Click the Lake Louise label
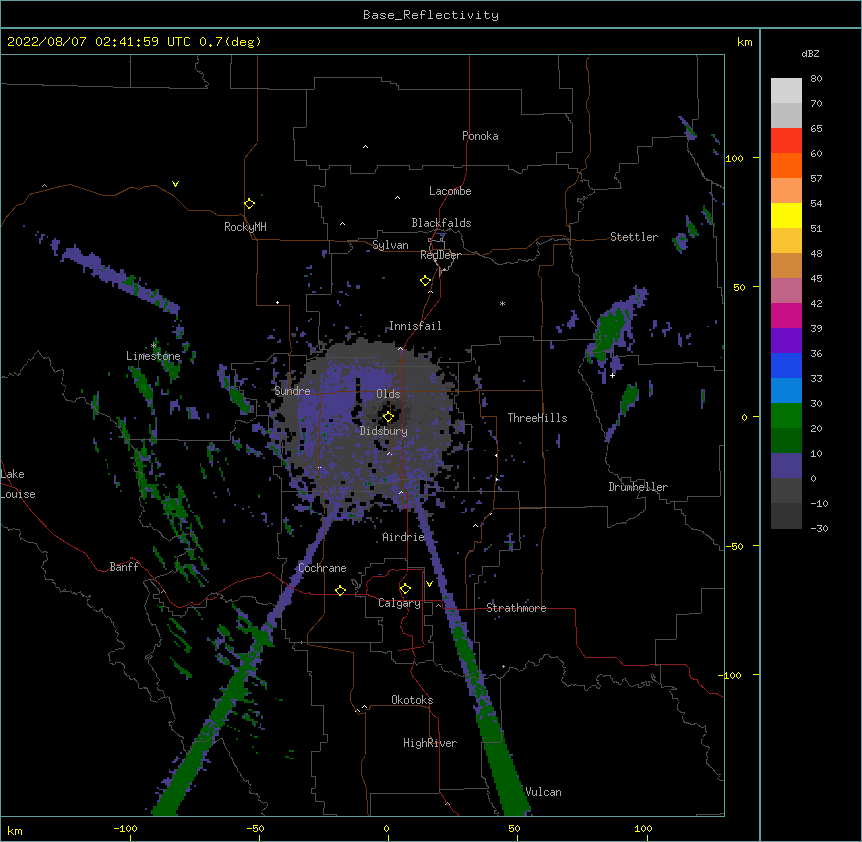Screen dimensions: 862x842 (x=18, y=484)
